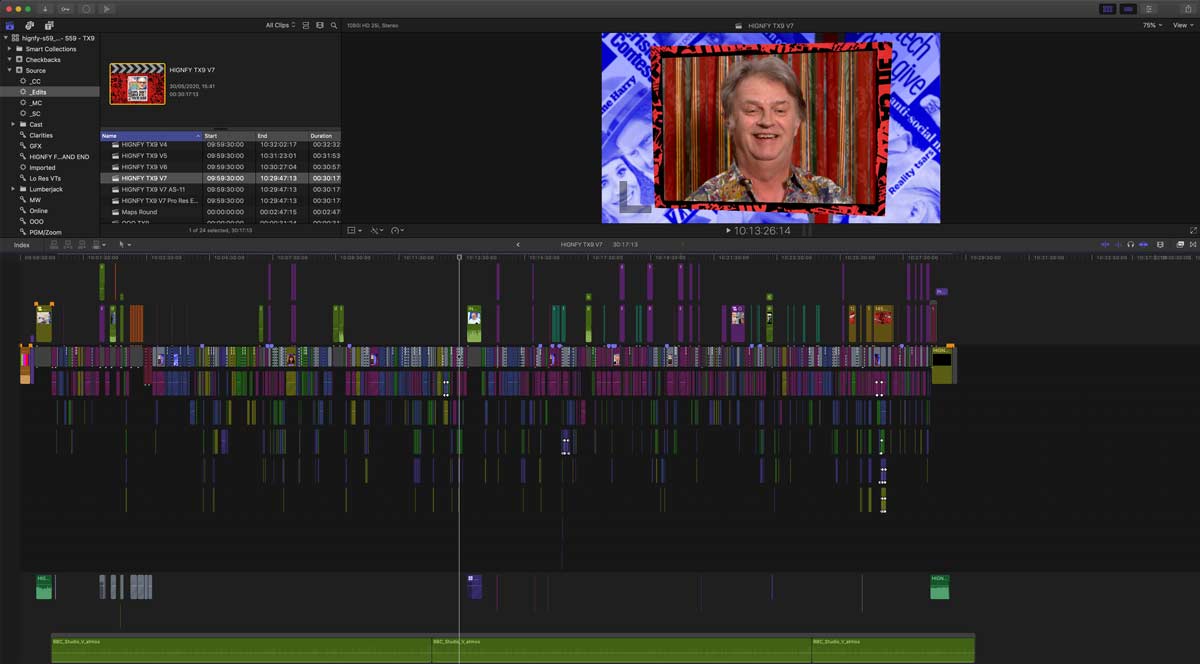This screenshot has width=1200, height=664.
Task: Click the browser search magnifier icon
Action: tap(333, 25)
